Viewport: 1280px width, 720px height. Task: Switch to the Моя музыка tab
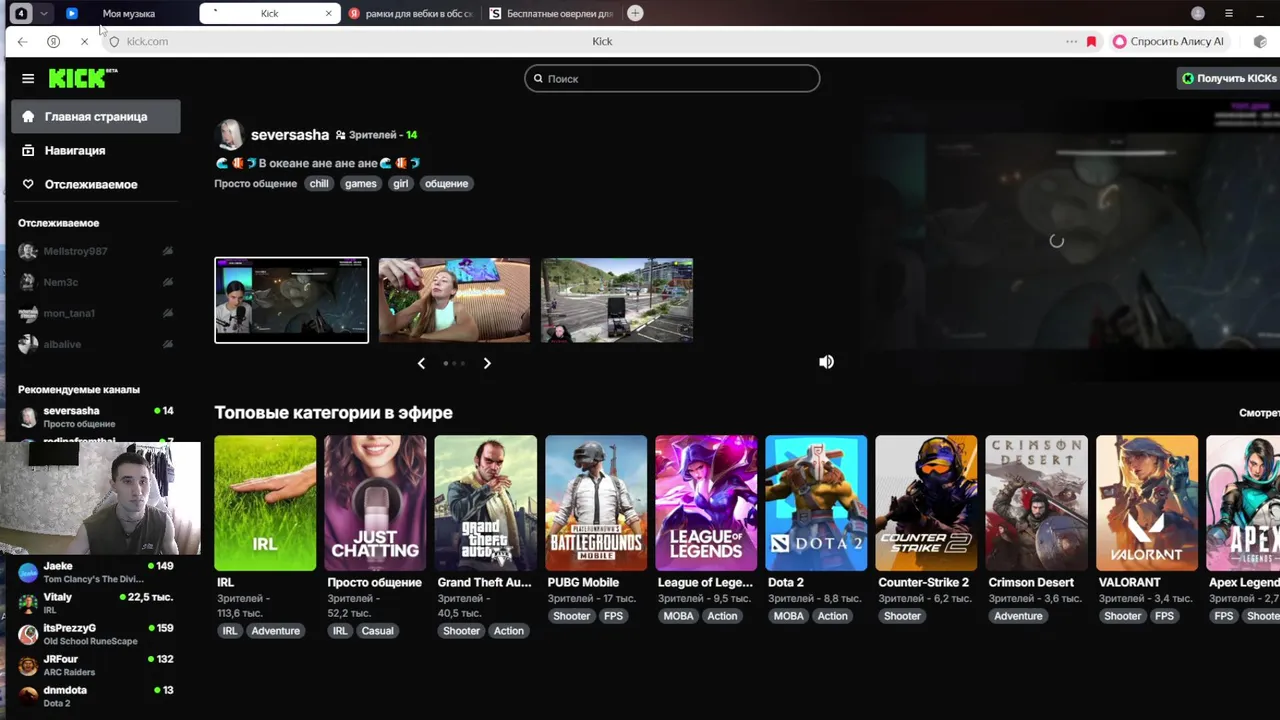tap(128, 14)
